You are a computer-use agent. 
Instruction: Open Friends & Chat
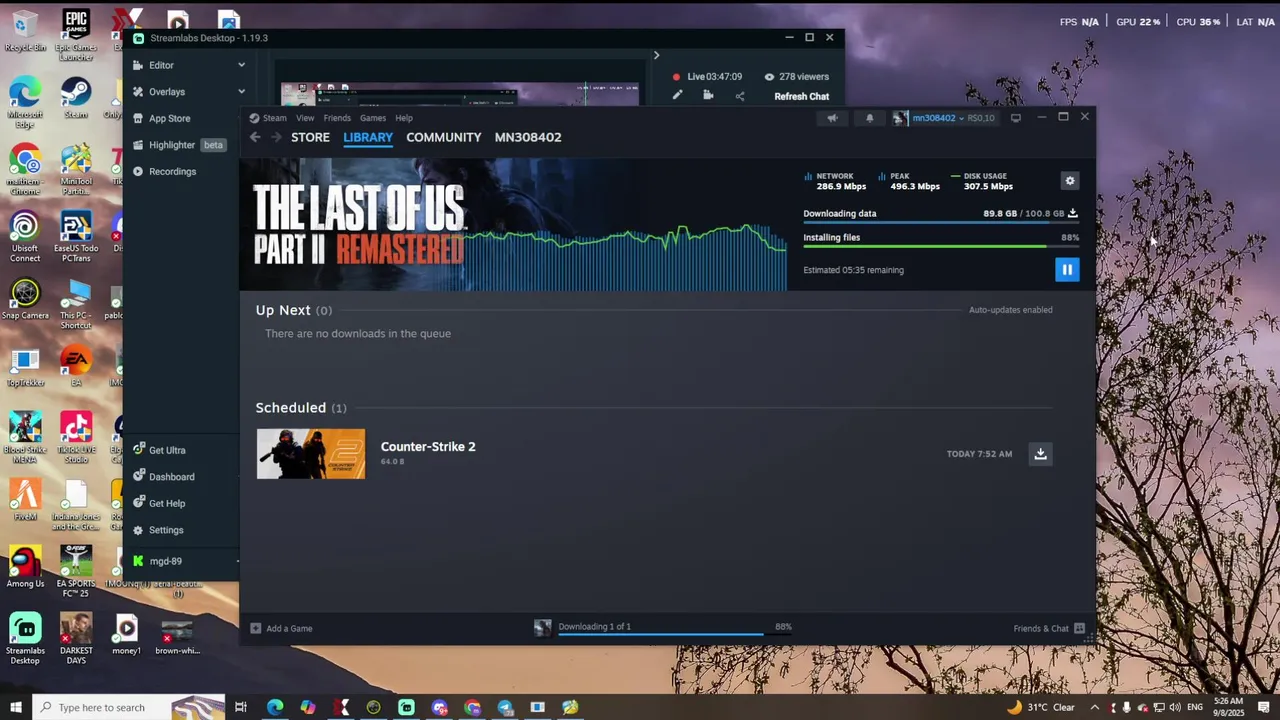coord(1049,628)
